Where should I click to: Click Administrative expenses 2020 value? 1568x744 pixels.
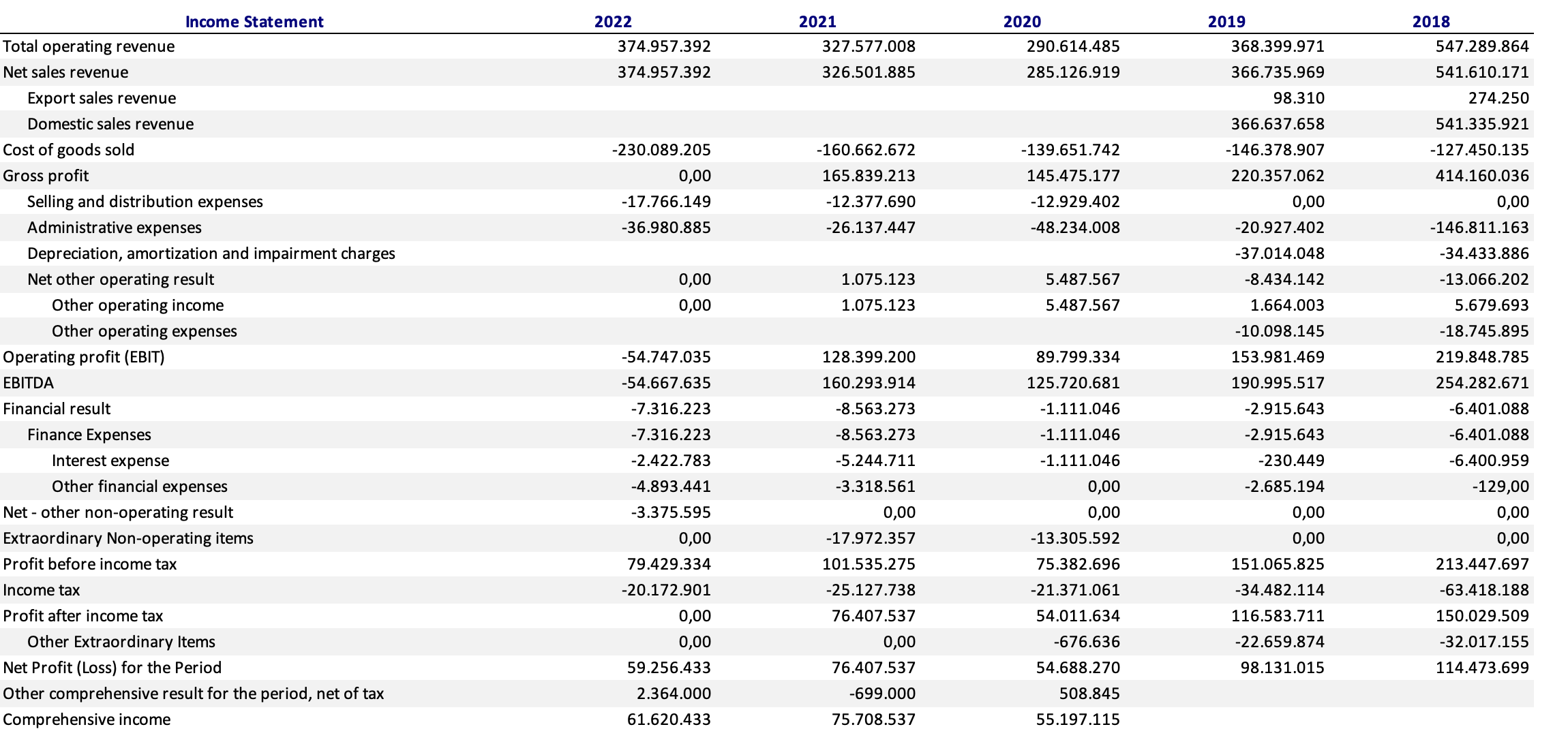click(1074, 228)
